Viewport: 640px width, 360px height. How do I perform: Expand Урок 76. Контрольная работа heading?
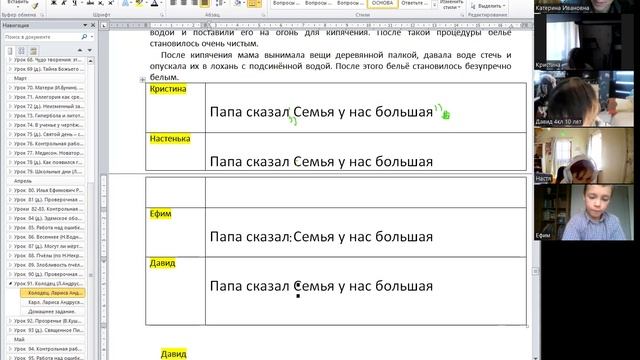pyautogui.click(x=10, y=144)
